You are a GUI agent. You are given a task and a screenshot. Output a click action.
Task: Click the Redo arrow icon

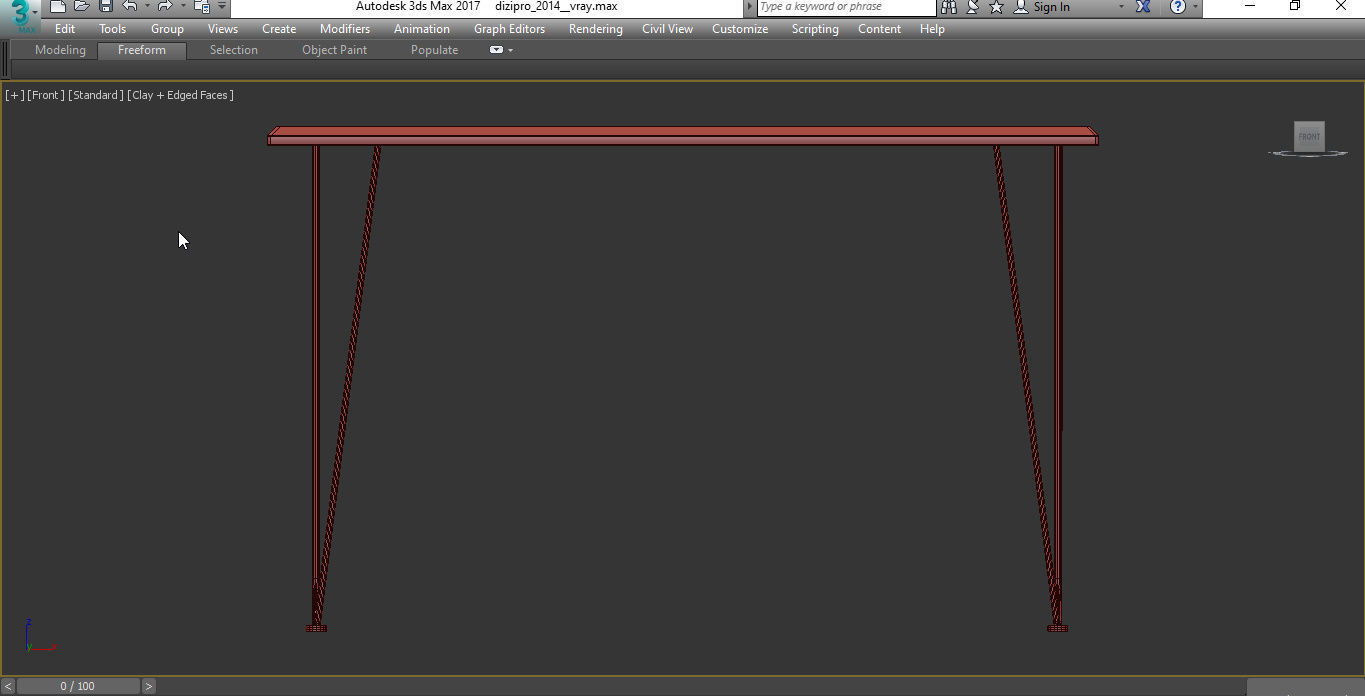click(165, 7)
